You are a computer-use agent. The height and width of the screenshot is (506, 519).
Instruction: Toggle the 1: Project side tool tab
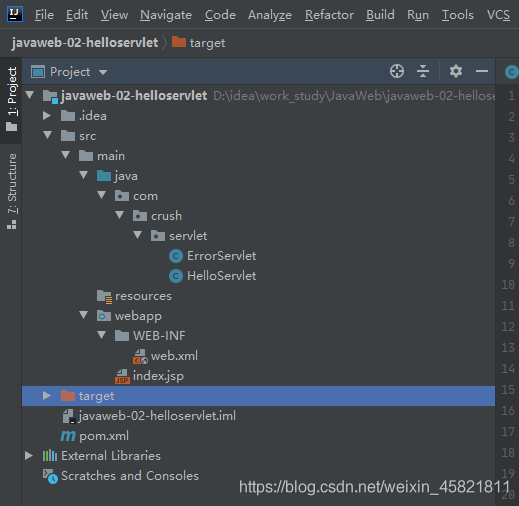pos(12,99)
